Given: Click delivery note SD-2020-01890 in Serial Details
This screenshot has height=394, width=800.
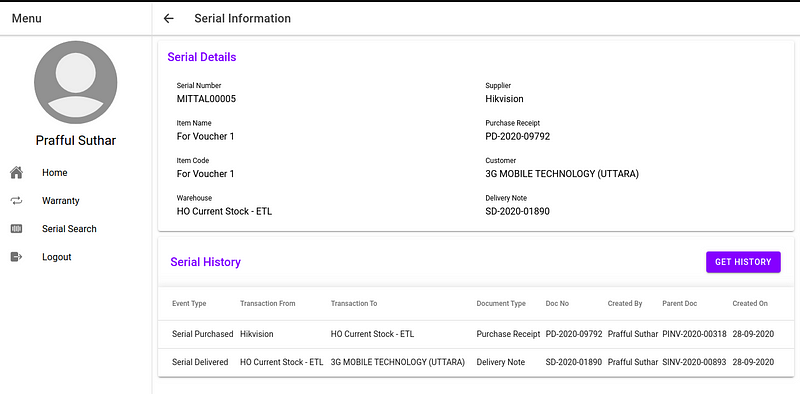Looking at the screenshot, I should coord(517,211).
